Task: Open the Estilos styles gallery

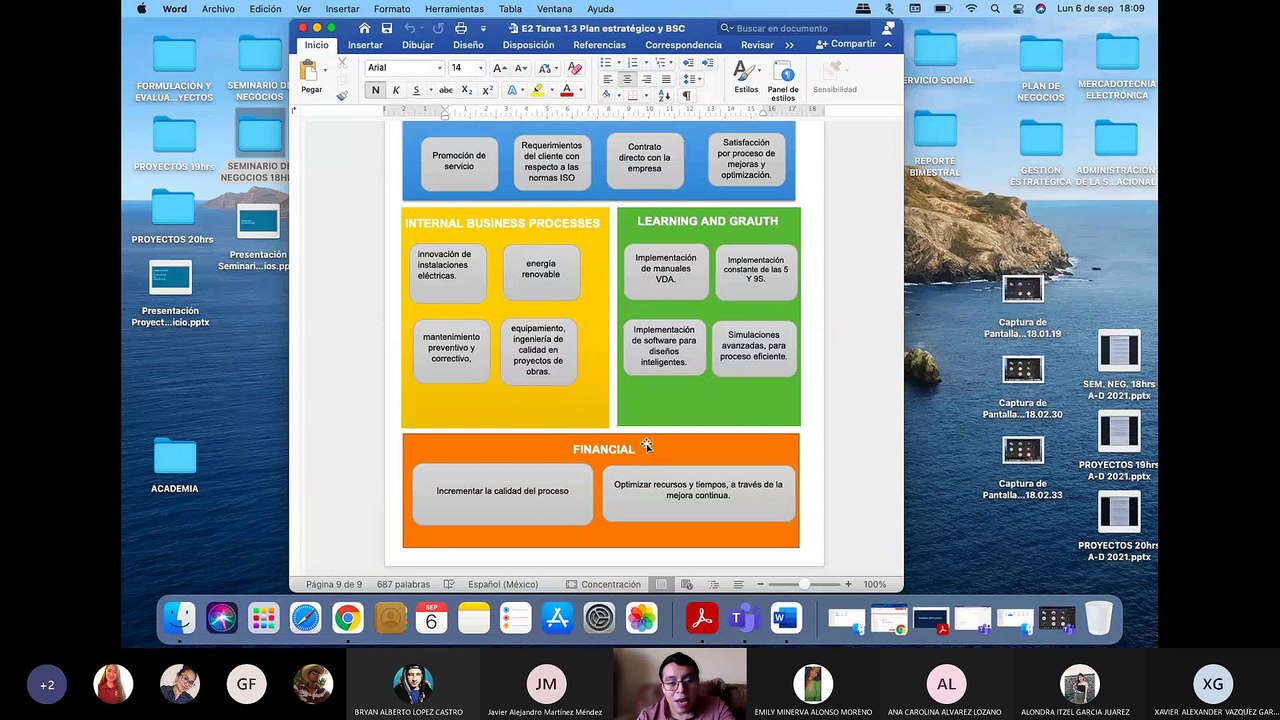Action: 746,77
